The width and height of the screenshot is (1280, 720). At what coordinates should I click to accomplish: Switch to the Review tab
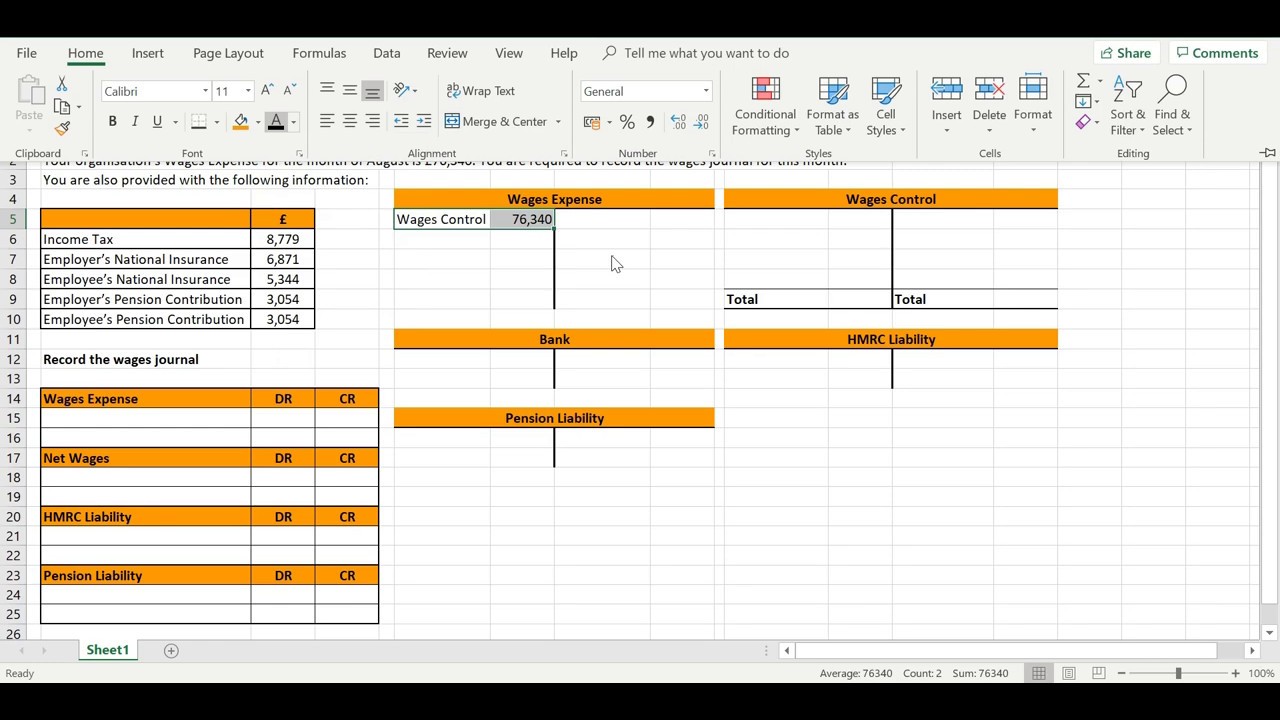447,53
